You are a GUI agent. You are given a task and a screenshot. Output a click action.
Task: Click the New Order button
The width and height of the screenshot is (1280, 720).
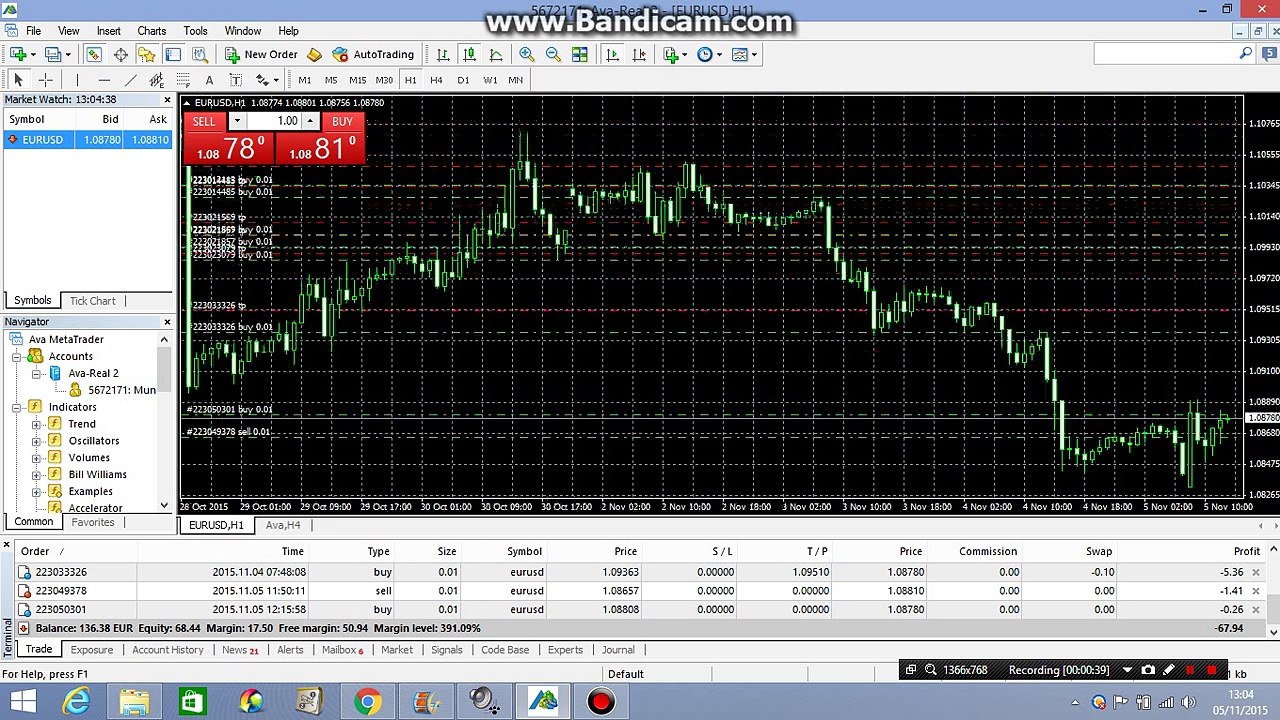tap(261, 55)
